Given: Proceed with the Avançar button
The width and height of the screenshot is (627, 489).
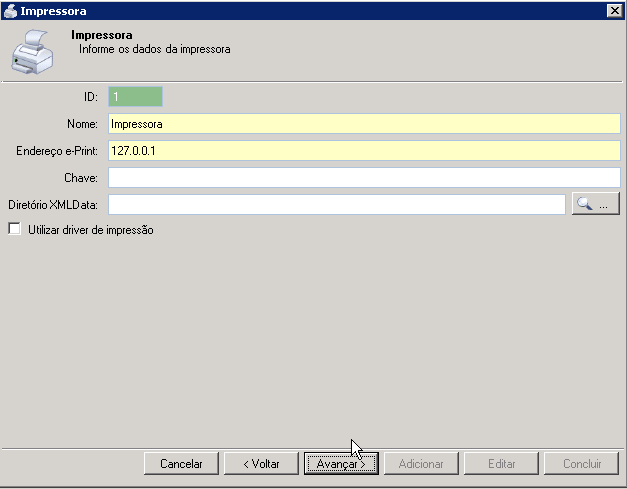Looking at the screenshot, I should tap(341, 463).
